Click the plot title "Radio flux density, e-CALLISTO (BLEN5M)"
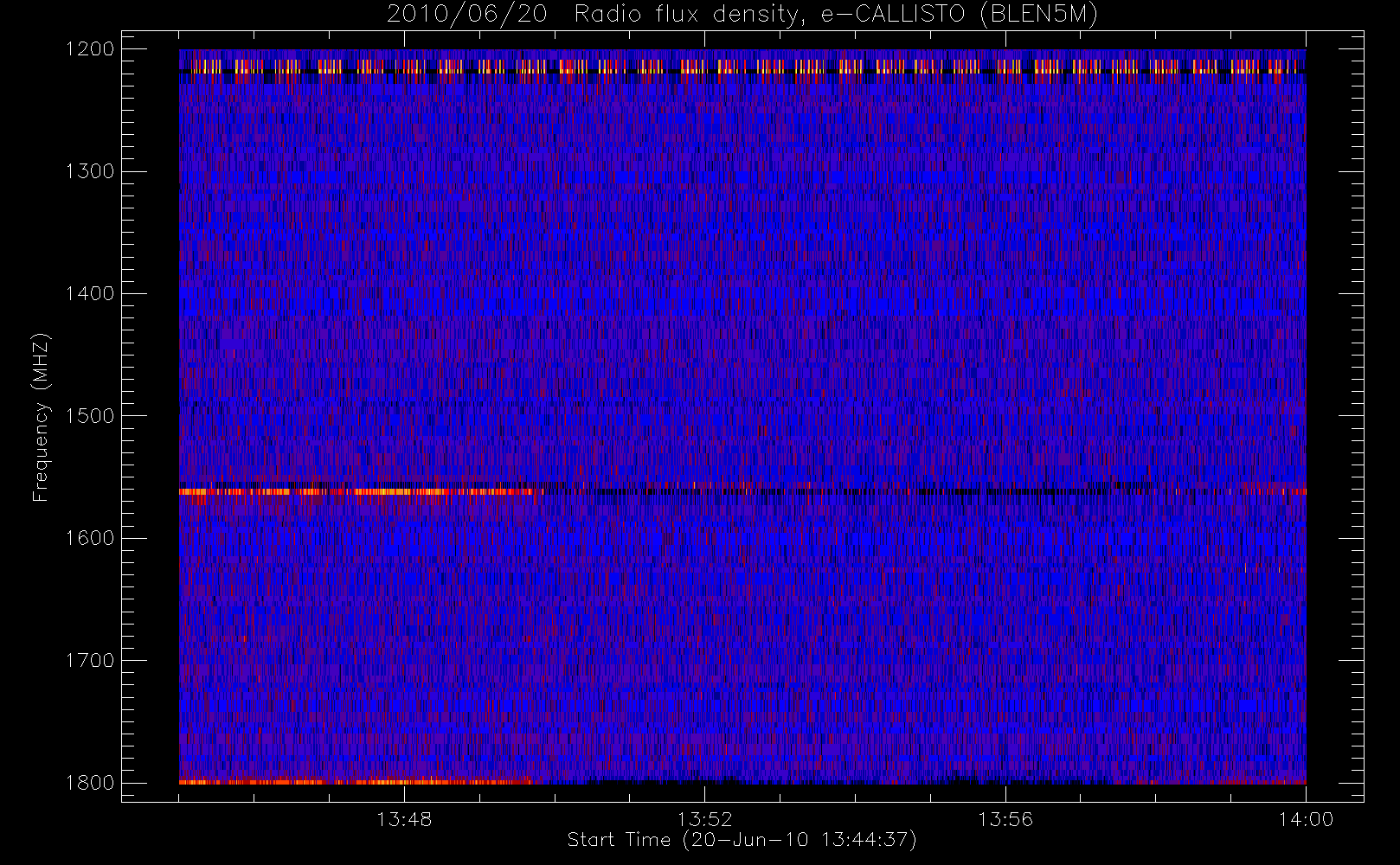 pos(836,15)
